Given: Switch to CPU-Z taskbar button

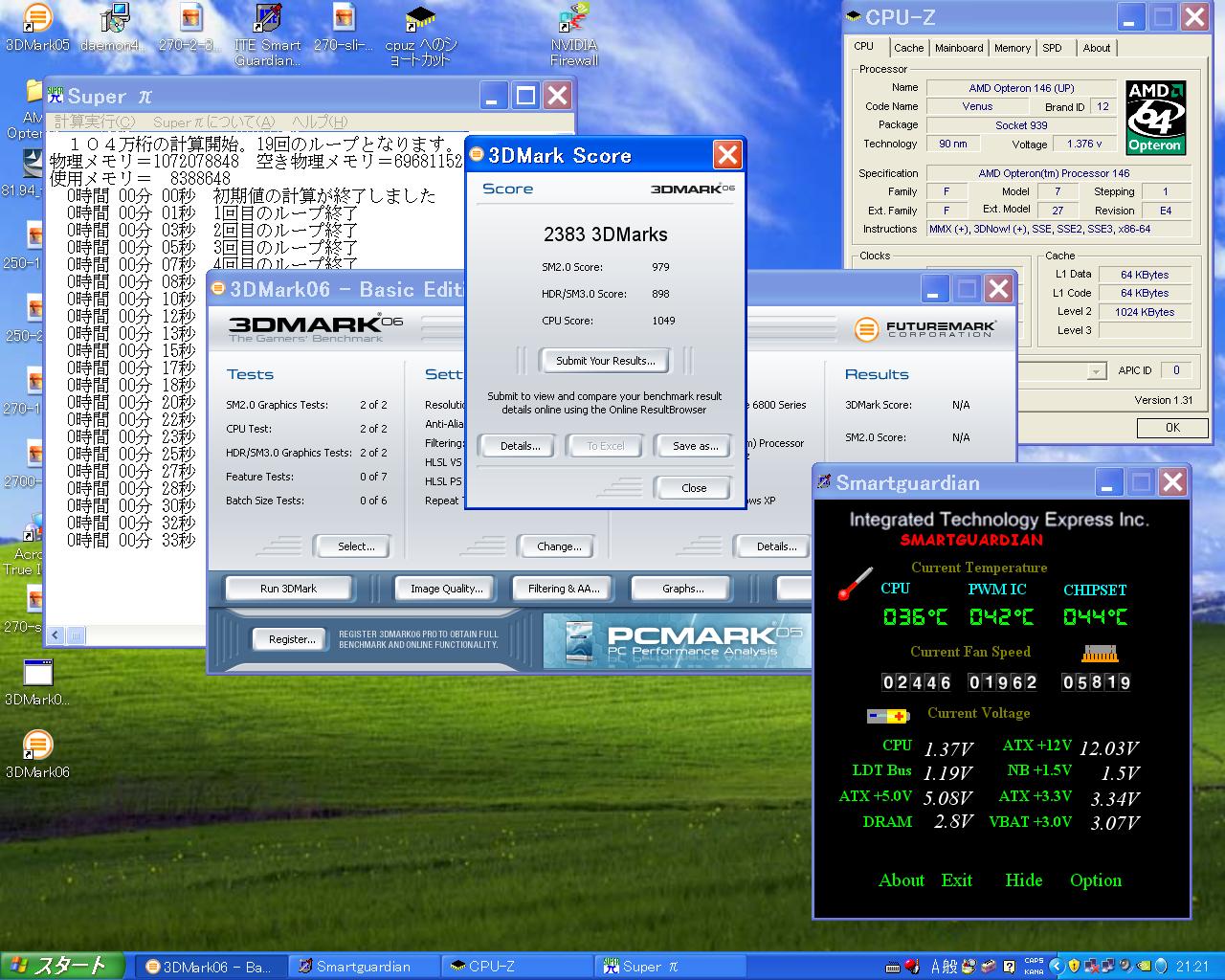Looking at the screenshot, I should coord(517,967).
